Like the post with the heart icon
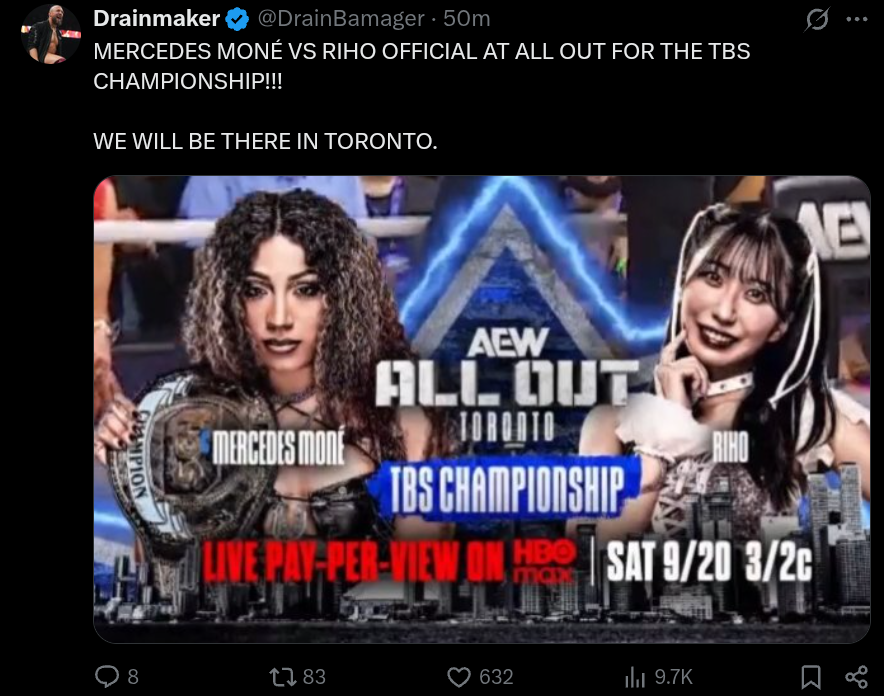This screenshot has width=884, height=696. pos(458,677)
